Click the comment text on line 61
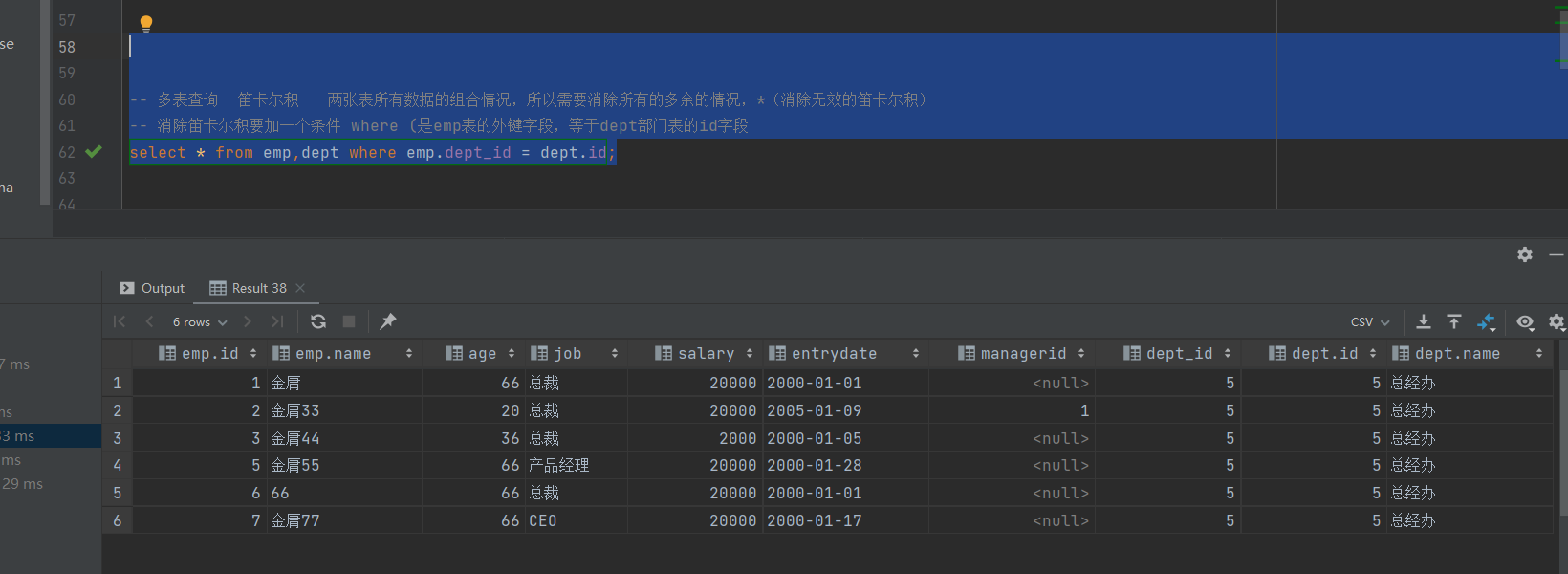 pyautogui.click(x=439, y=125)
